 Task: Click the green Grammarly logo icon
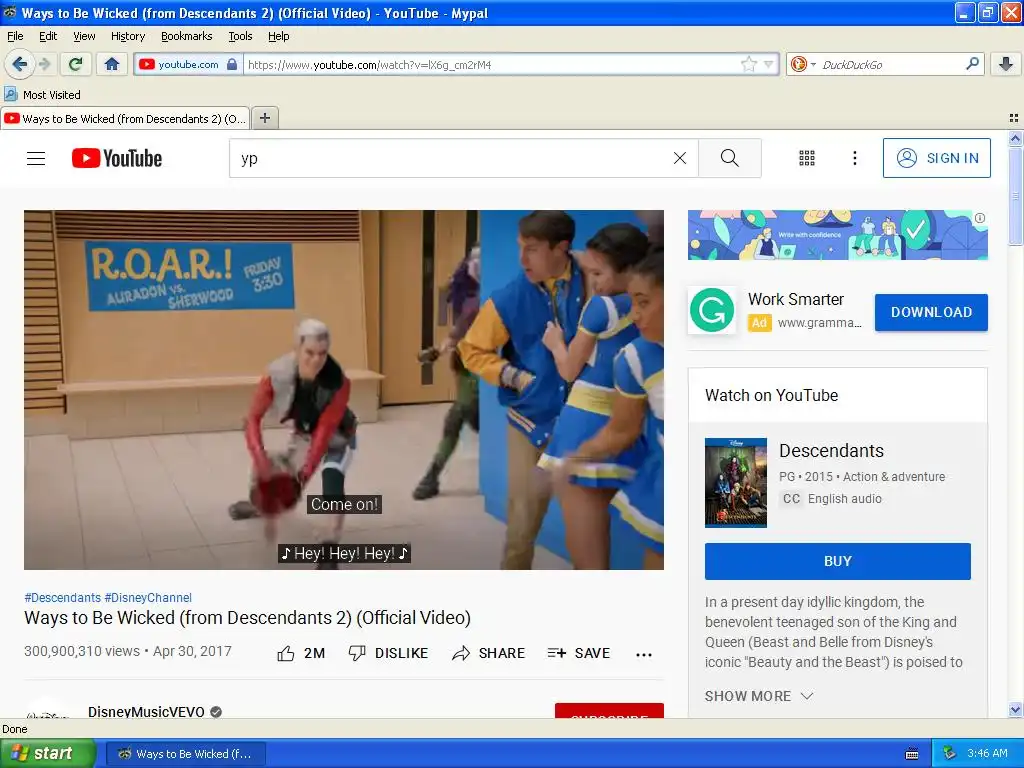pos(712,310)
